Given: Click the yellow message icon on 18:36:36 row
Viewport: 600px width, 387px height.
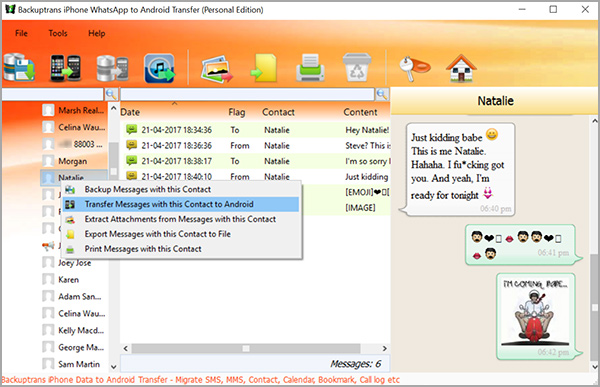Looking at the screenshot, I should point(131,145).
